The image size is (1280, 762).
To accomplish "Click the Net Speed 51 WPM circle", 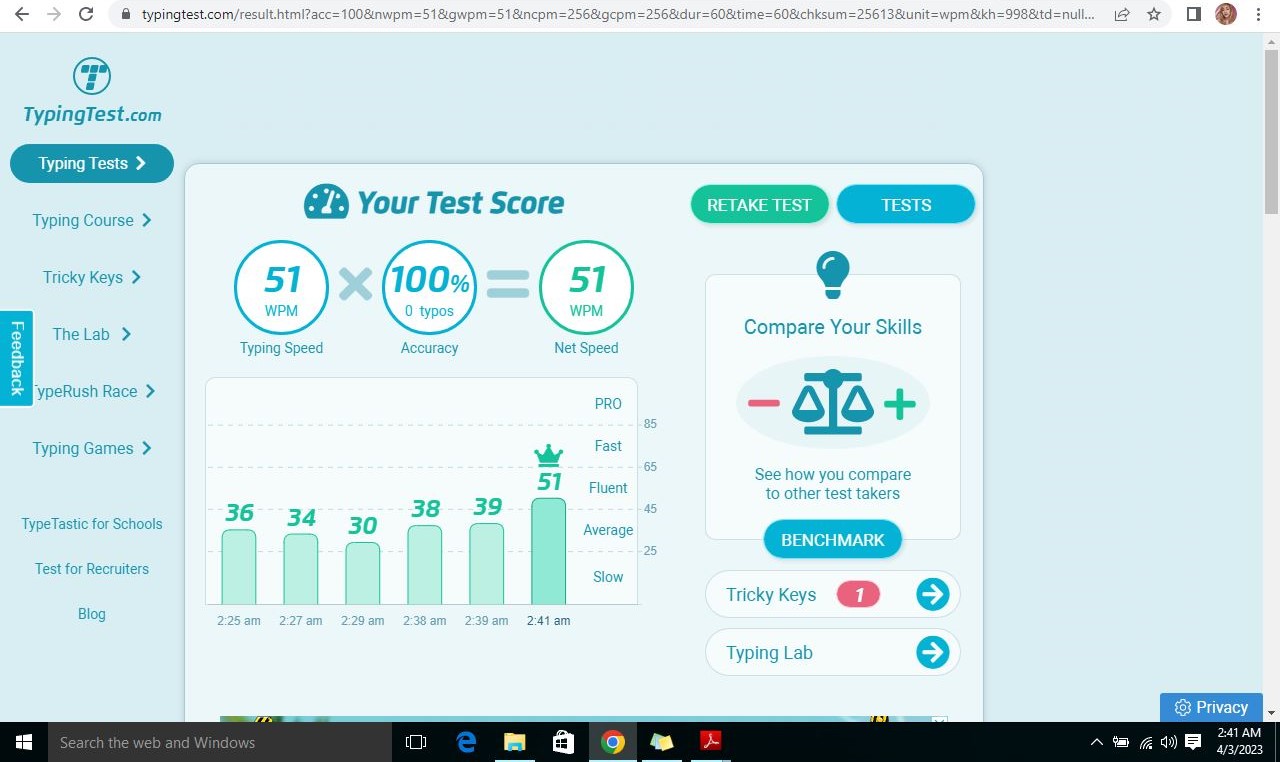I will (586, 287).
